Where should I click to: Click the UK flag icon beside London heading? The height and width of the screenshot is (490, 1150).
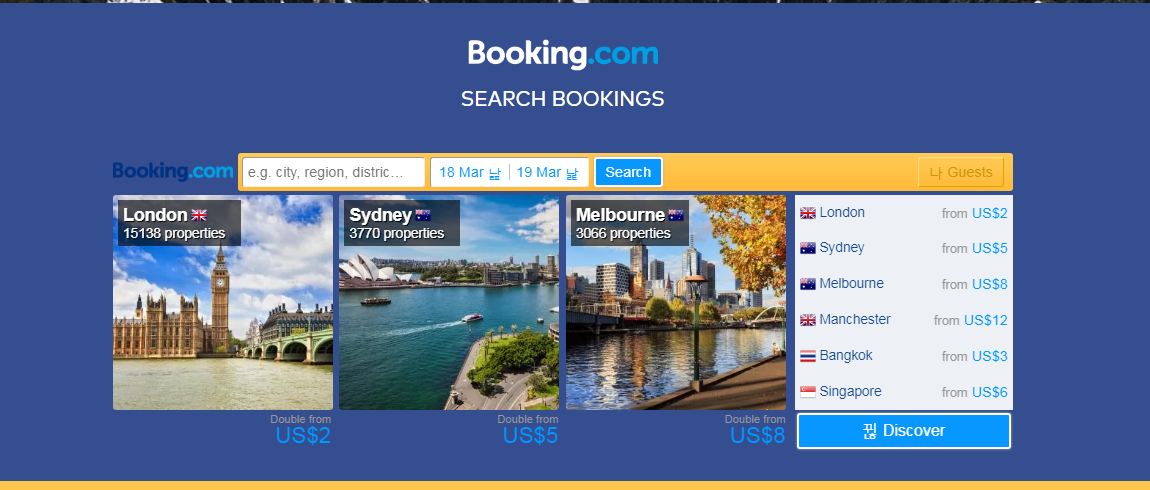pyautogui.click(x=199, y=215)
